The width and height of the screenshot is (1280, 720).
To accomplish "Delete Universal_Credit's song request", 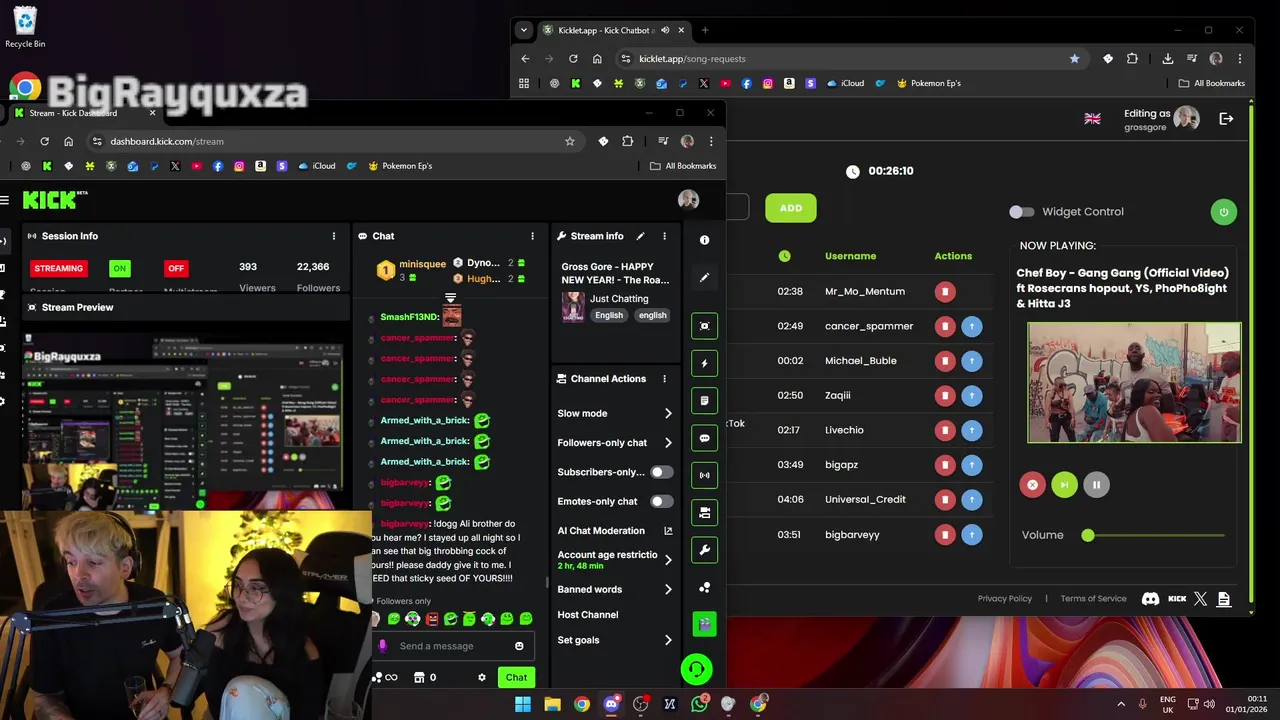I will [x=945, y=500].
